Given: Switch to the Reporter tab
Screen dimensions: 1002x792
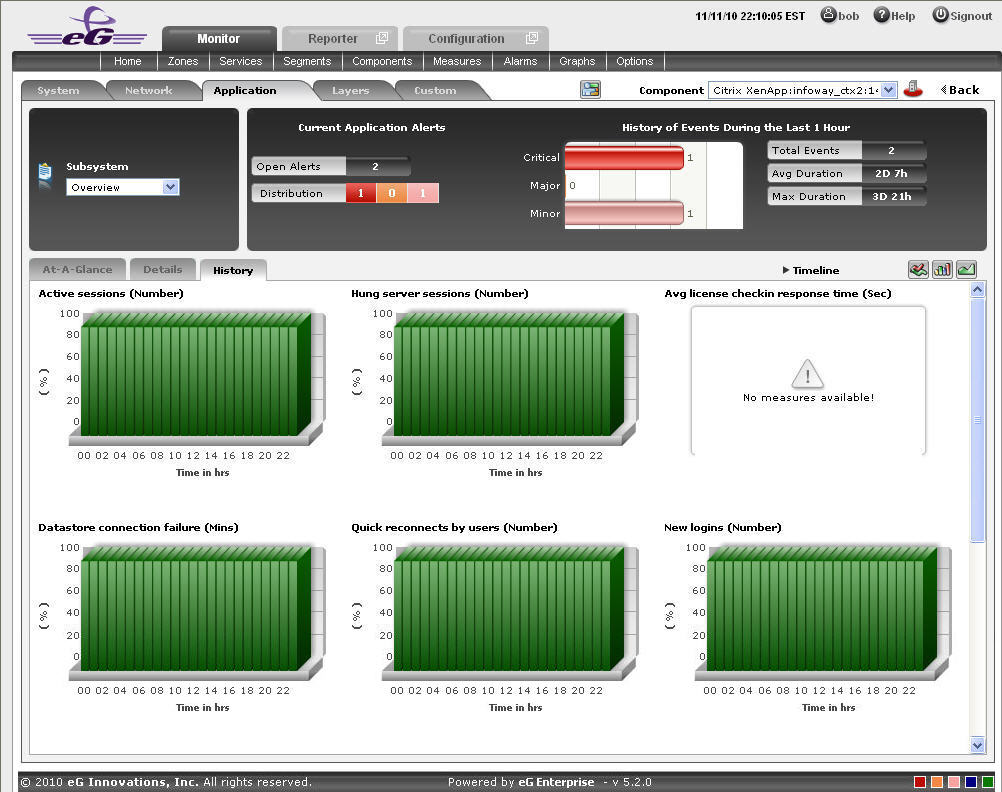Looking at the screenshot, I should pyautogui.click(x=339, y=38).
